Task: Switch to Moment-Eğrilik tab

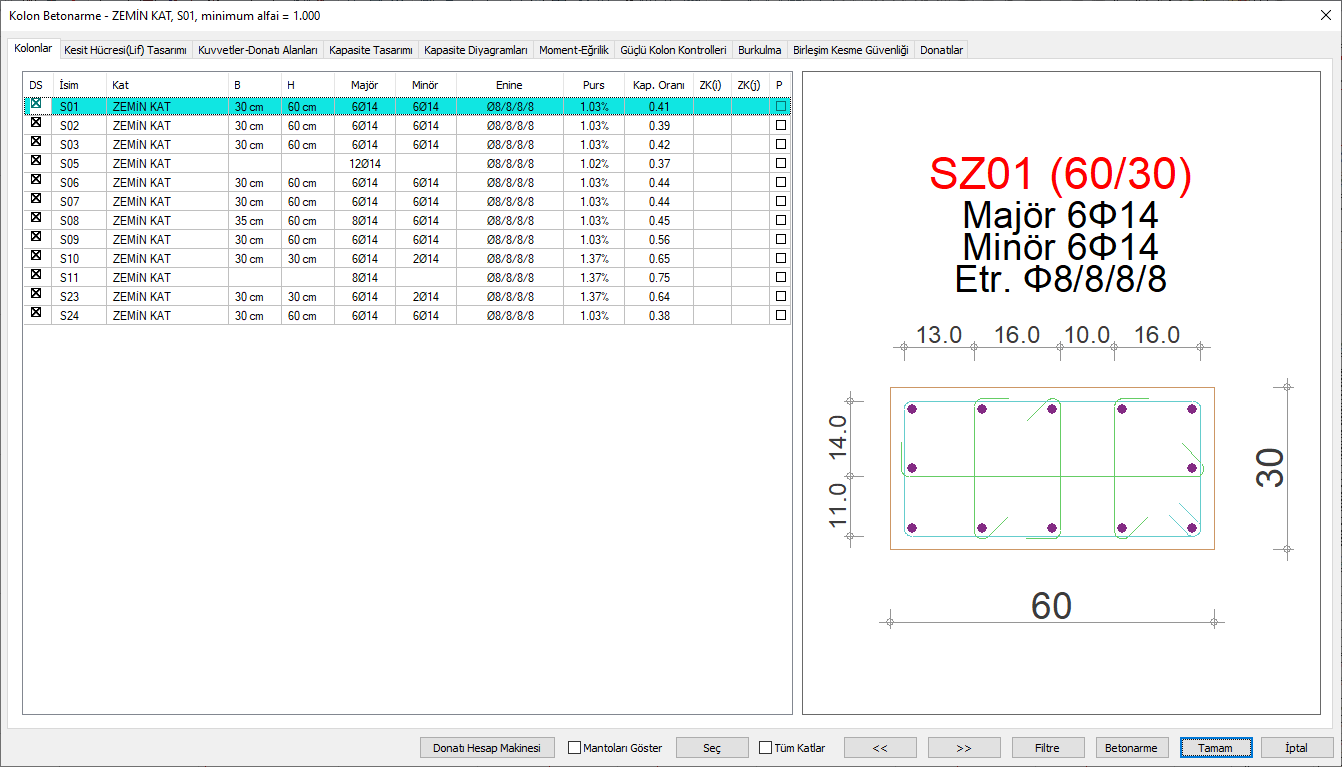Action: click(x=574, y=49)
